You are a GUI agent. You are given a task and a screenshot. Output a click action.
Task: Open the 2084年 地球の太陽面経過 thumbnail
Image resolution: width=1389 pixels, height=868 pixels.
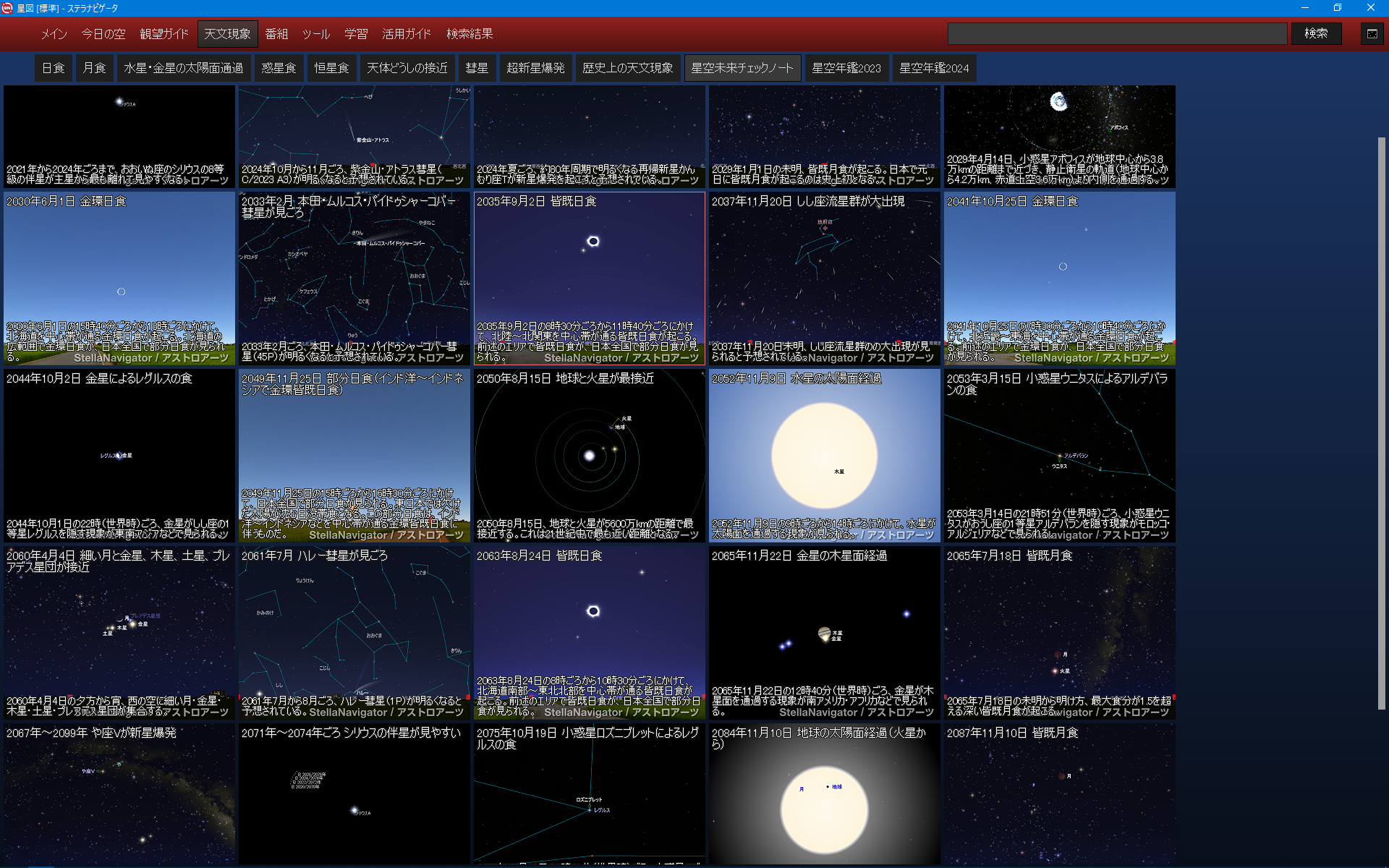[x=824, y=796]
